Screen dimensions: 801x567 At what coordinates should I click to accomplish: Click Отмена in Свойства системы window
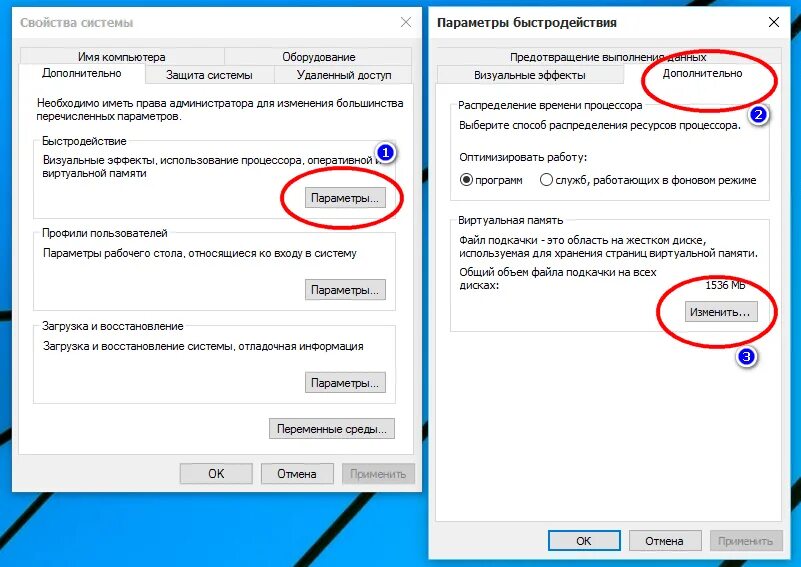click(297, 474)
